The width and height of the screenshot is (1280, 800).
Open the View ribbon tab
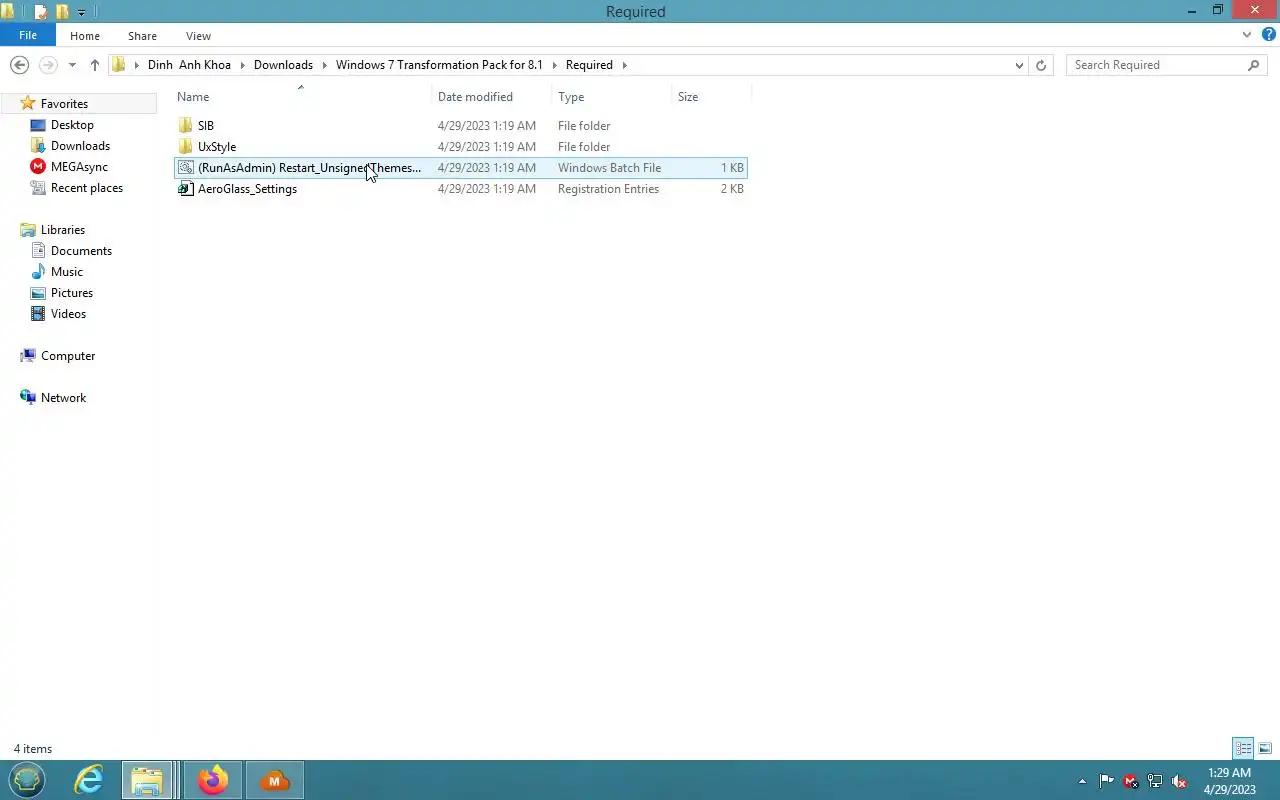(198, 36)
